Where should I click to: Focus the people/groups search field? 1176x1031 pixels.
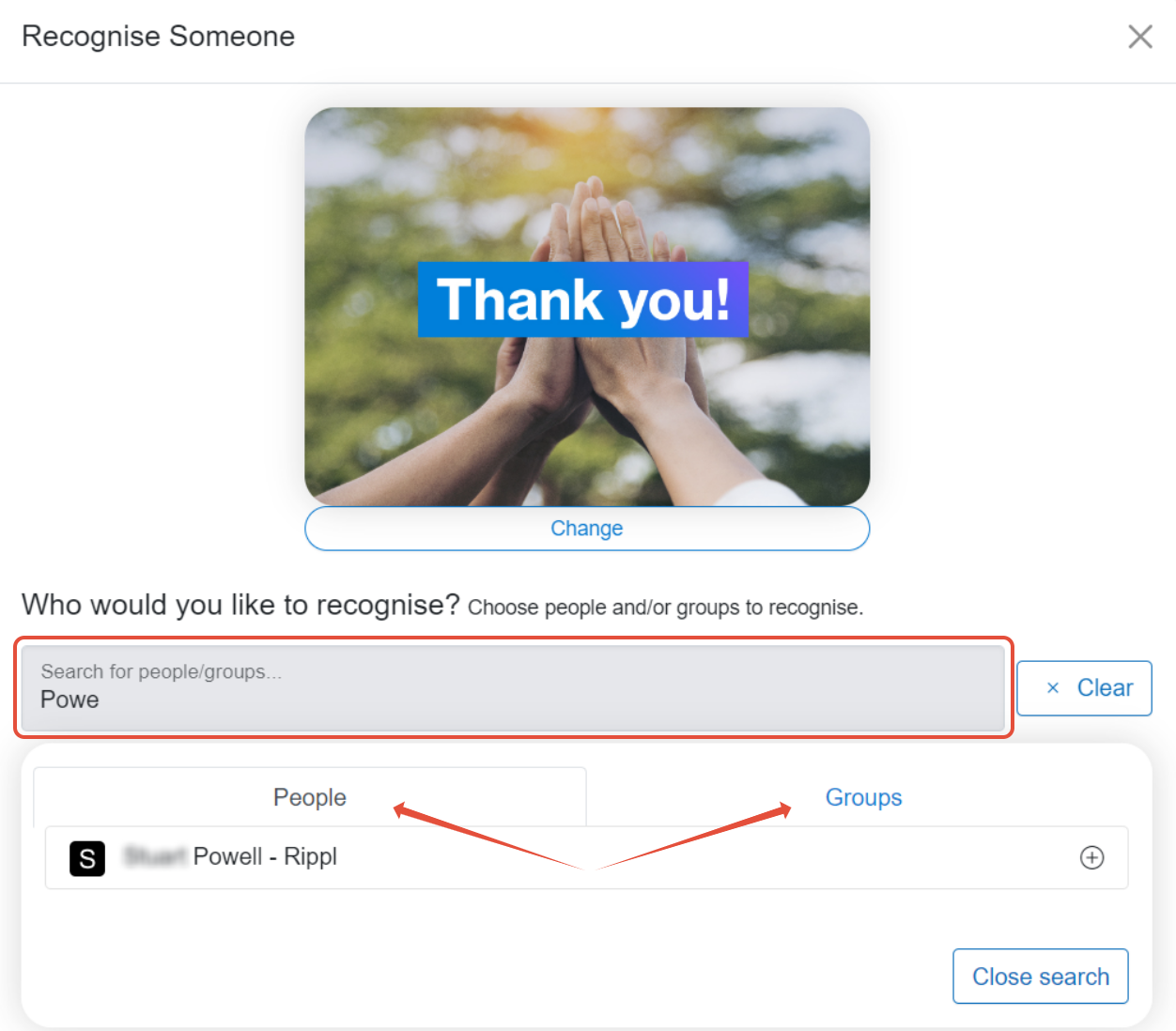click(513, 687)
